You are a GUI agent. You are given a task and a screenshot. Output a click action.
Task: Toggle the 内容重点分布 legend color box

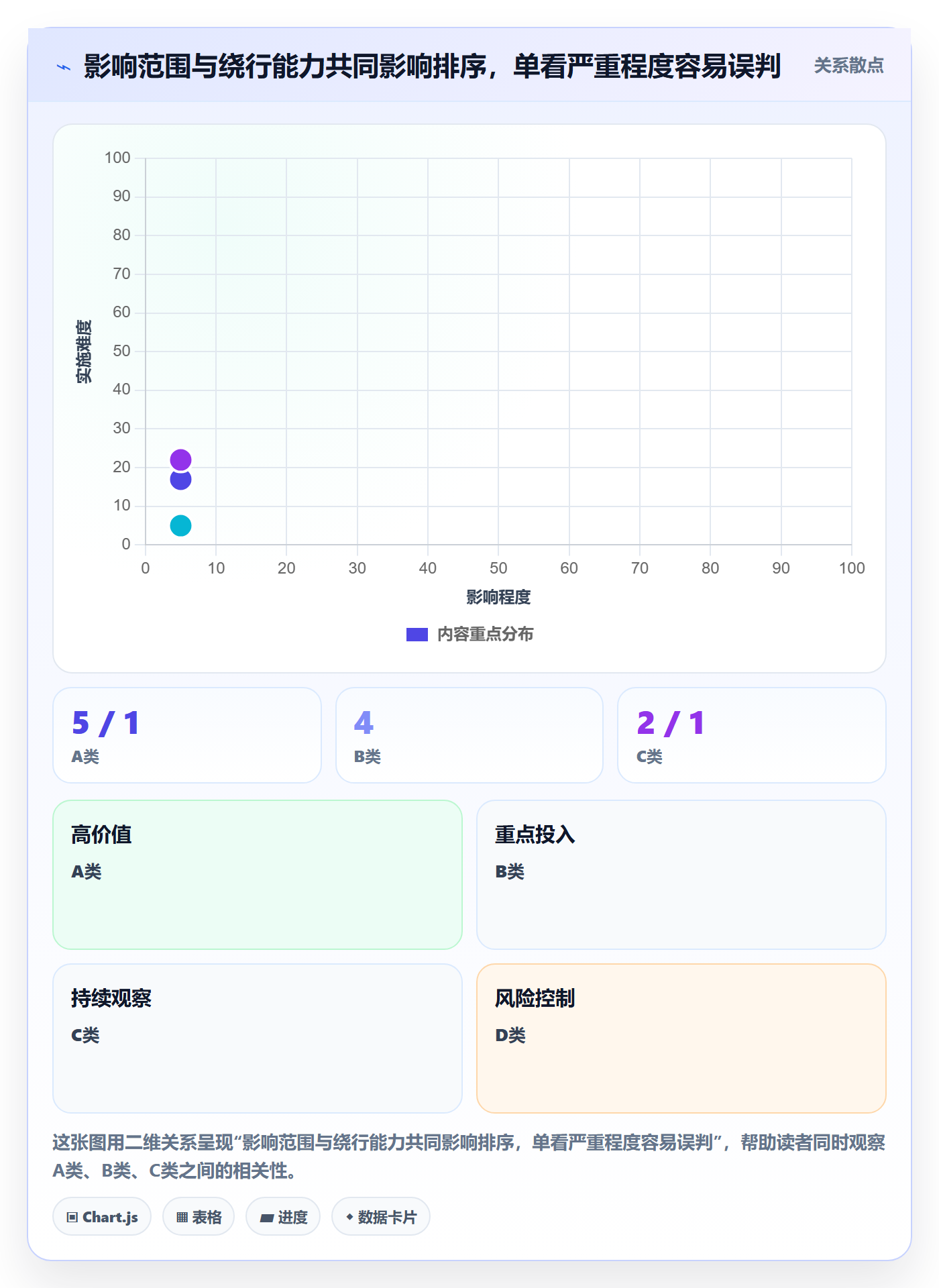tap(417, 635)
